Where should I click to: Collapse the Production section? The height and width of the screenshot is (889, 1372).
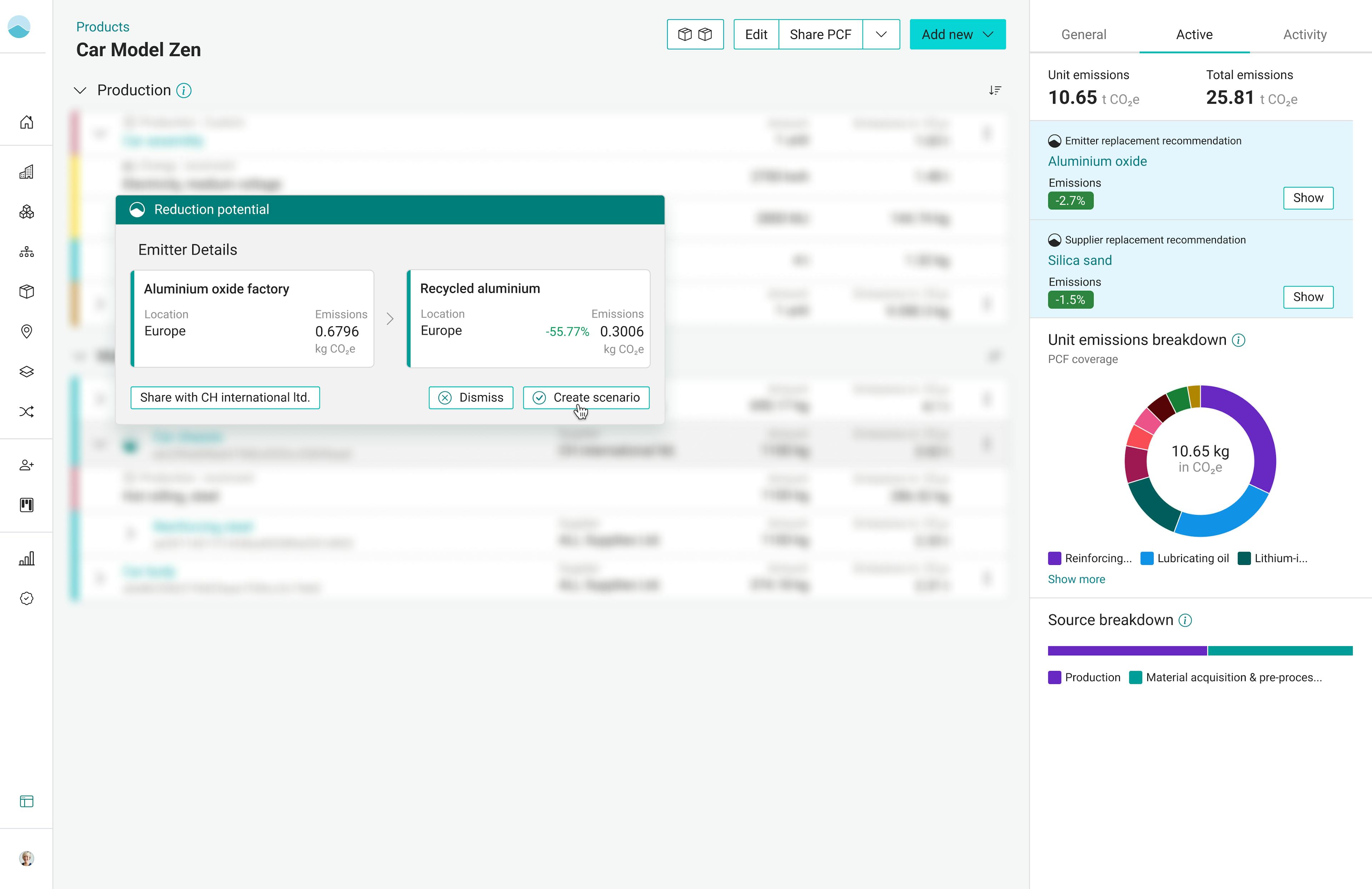point(80,90)
